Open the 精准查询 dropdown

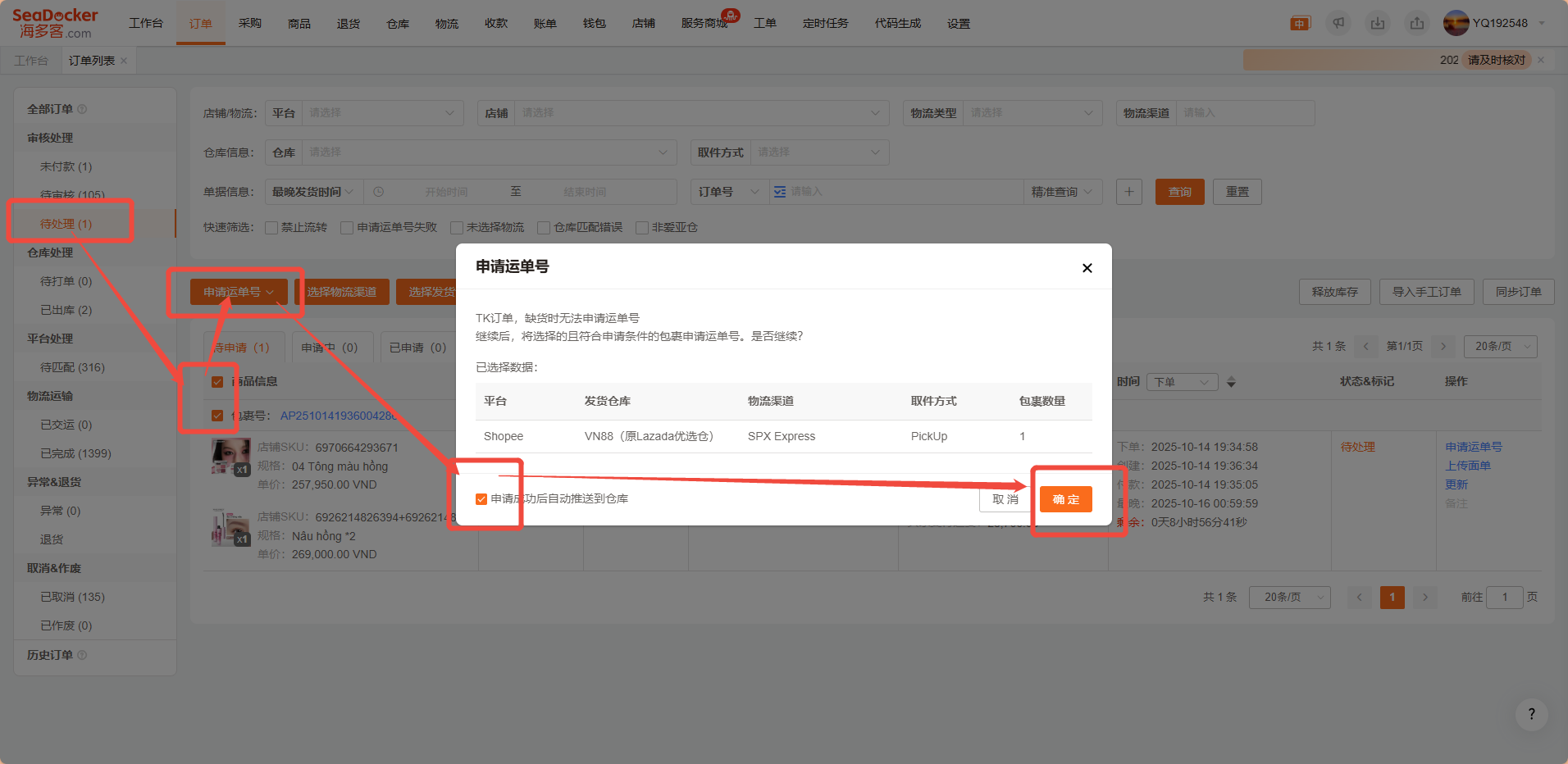click(1062, 192)
